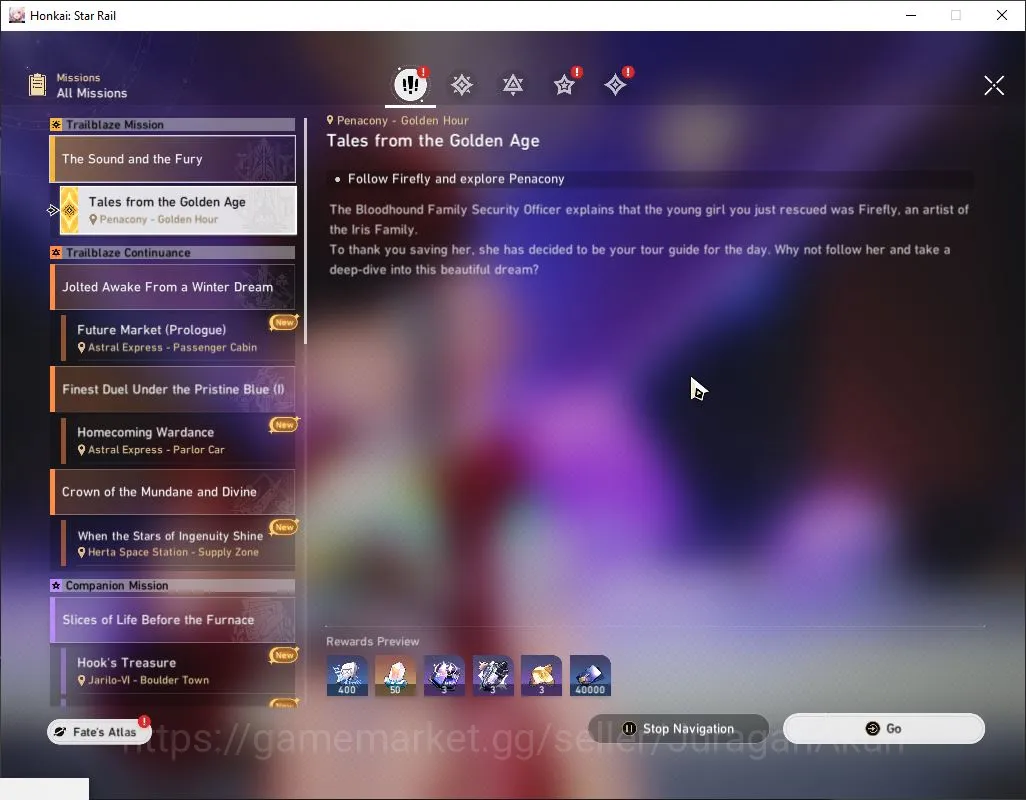Click New badge on When the Stars of Ingenuity Shine
The width and height of the screenshot is (1026, 800).
click(x=284, y=527)
